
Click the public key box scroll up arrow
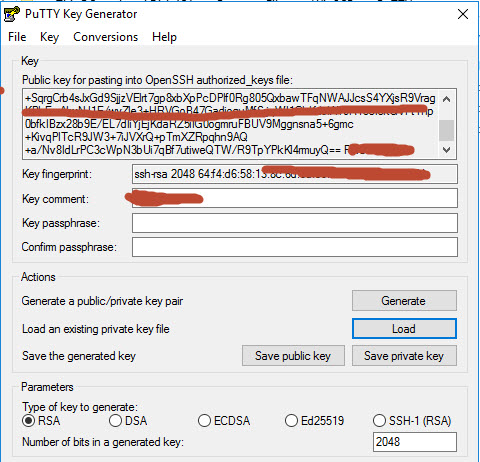pos(447,99)
